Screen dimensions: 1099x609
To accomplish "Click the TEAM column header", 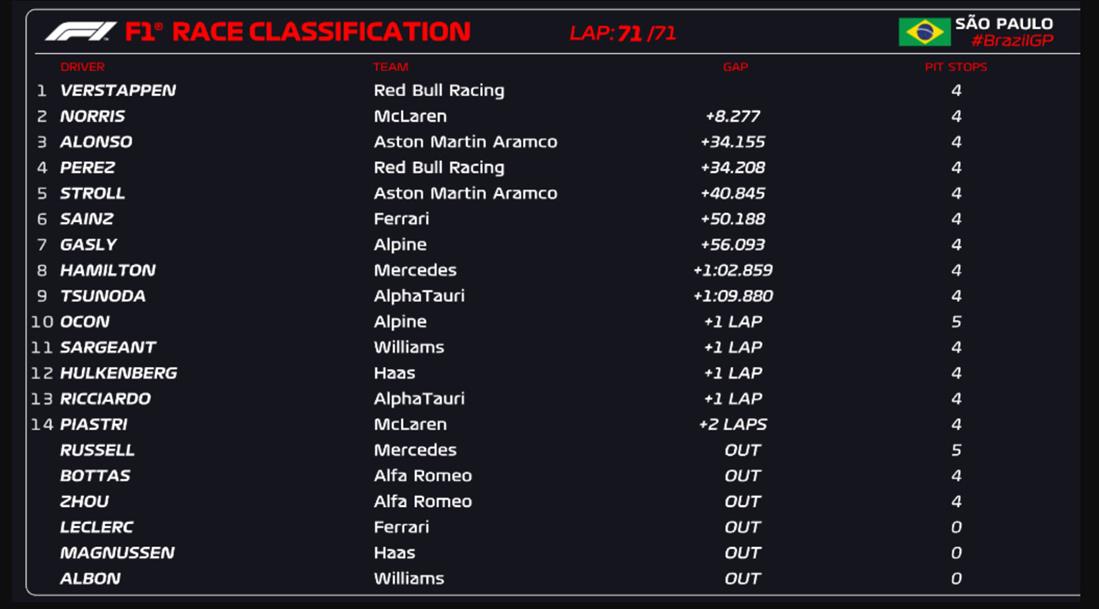I will click(390, 67).
